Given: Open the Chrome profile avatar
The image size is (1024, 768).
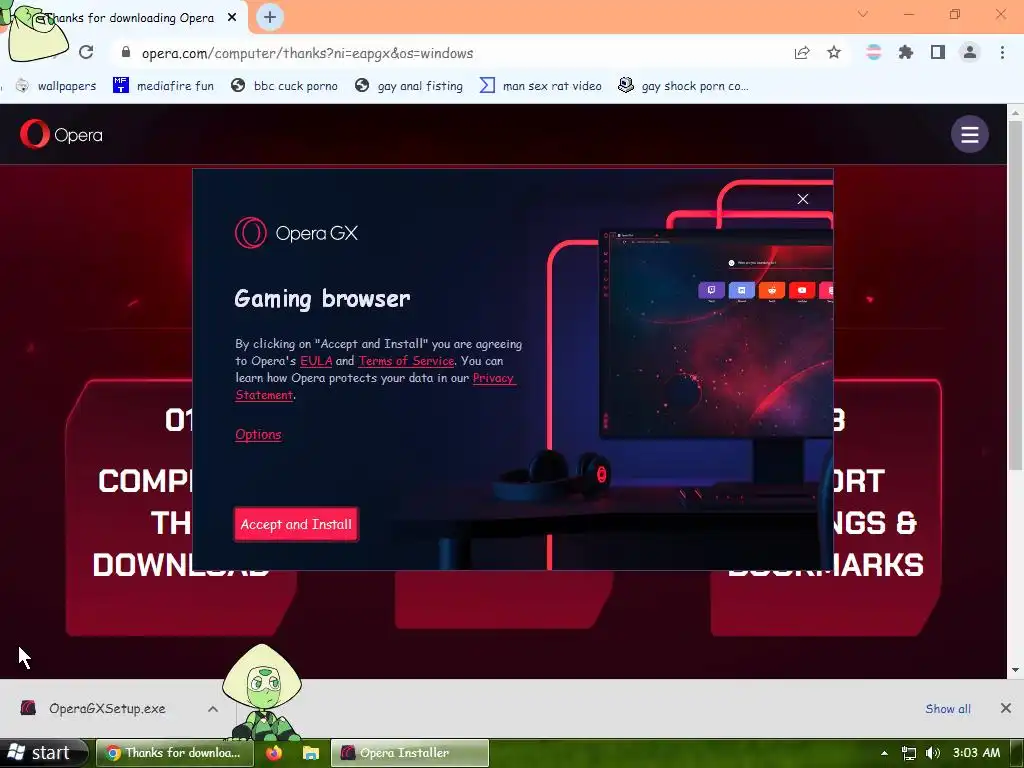Looking at the screenshot, I should [x=970, y=52].
